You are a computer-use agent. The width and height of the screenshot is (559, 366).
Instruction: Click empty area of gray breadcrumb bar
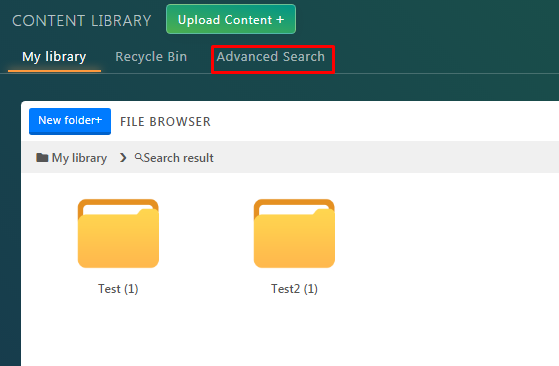point(385,157)
